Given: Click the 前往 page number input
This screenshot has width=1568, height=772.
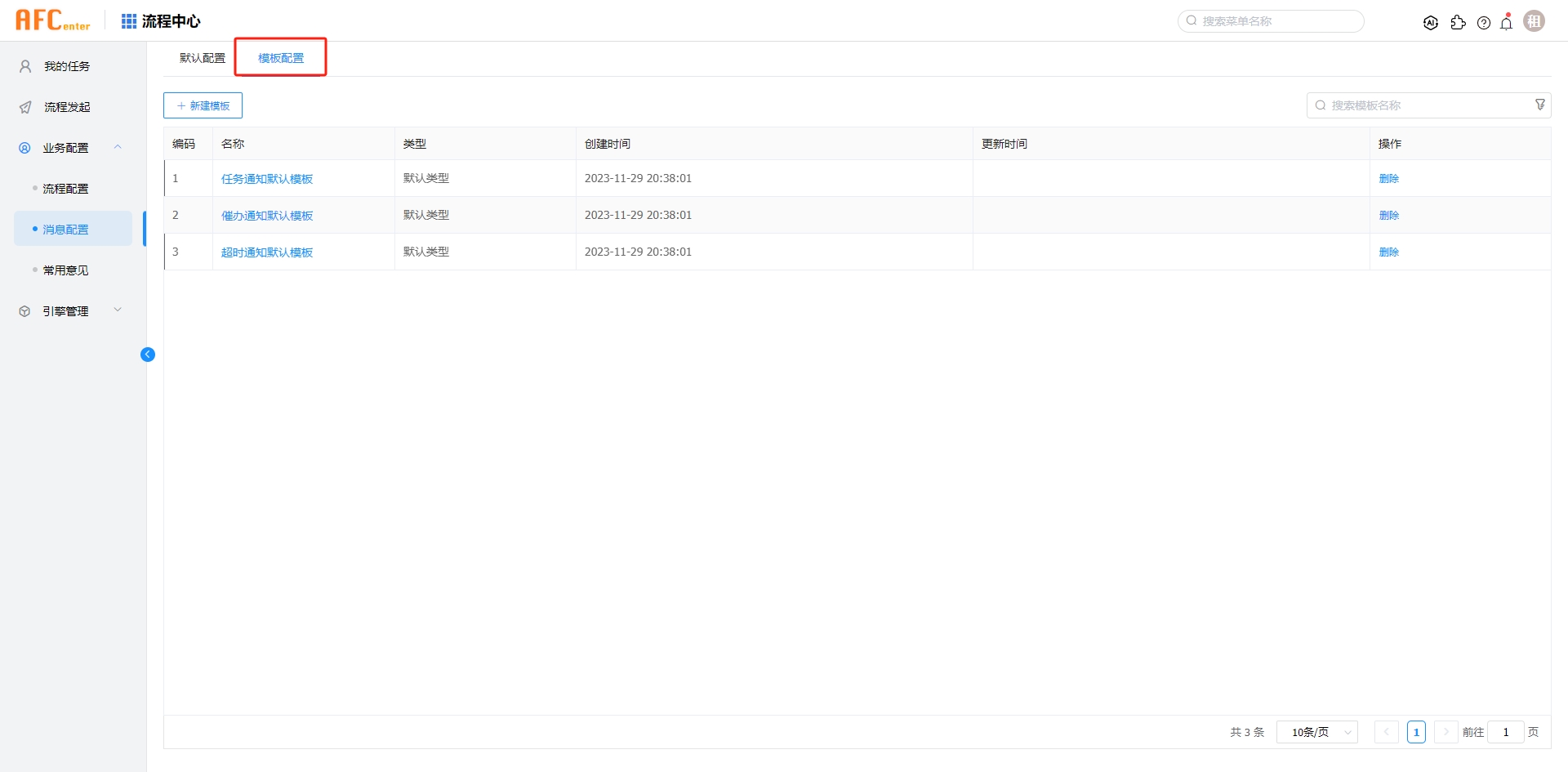Looking at the screenshot, I should click(1505, 732).
